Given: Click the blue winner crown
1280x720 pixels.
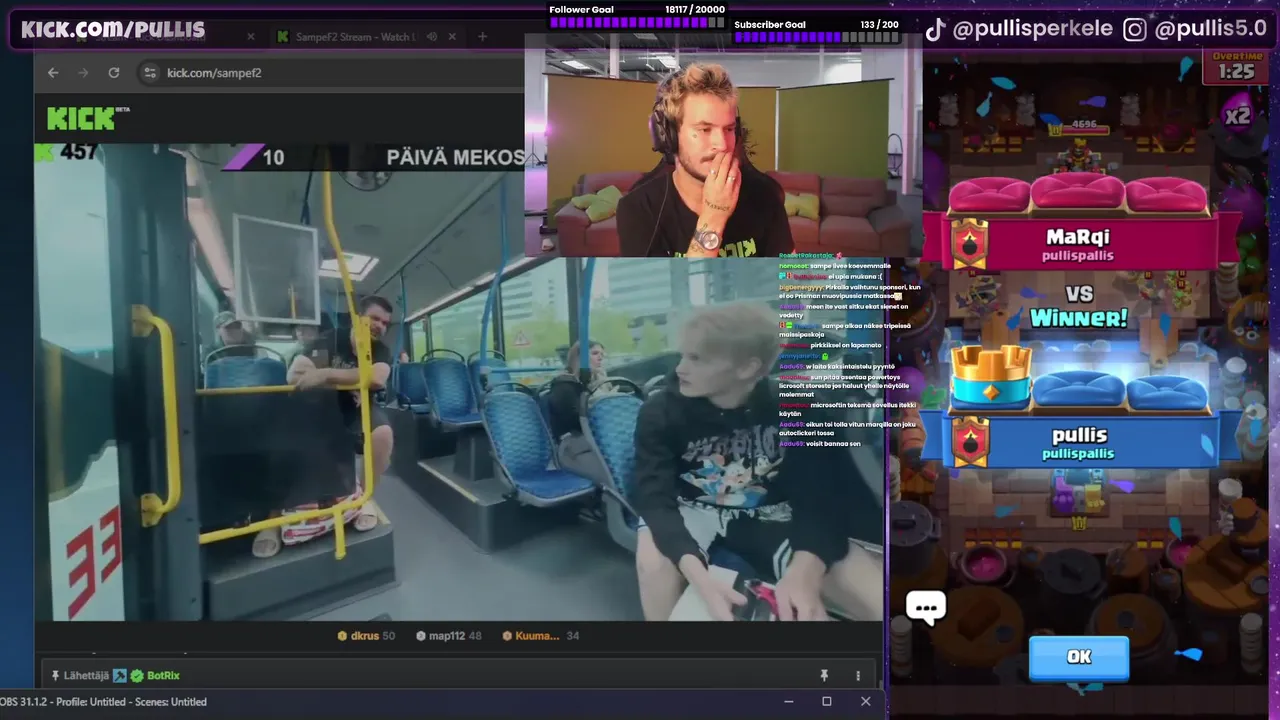Looking at the screenshot, I should tap(991, 375).
